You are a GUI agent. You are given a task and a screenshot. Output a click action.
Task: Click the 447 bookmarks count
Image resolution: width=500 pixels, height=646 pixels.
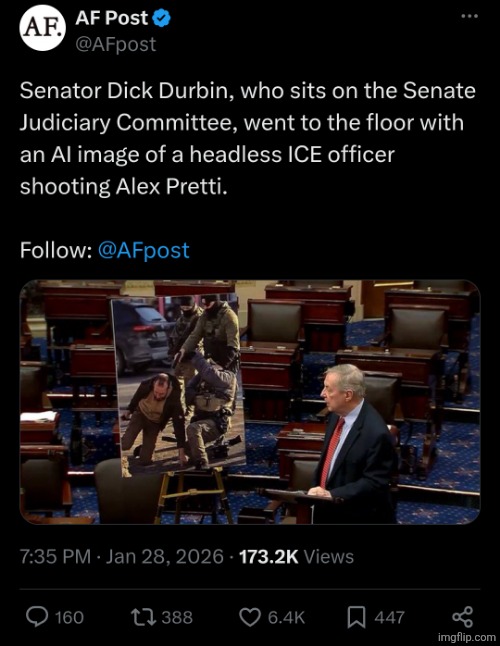(x=389, y=617)
